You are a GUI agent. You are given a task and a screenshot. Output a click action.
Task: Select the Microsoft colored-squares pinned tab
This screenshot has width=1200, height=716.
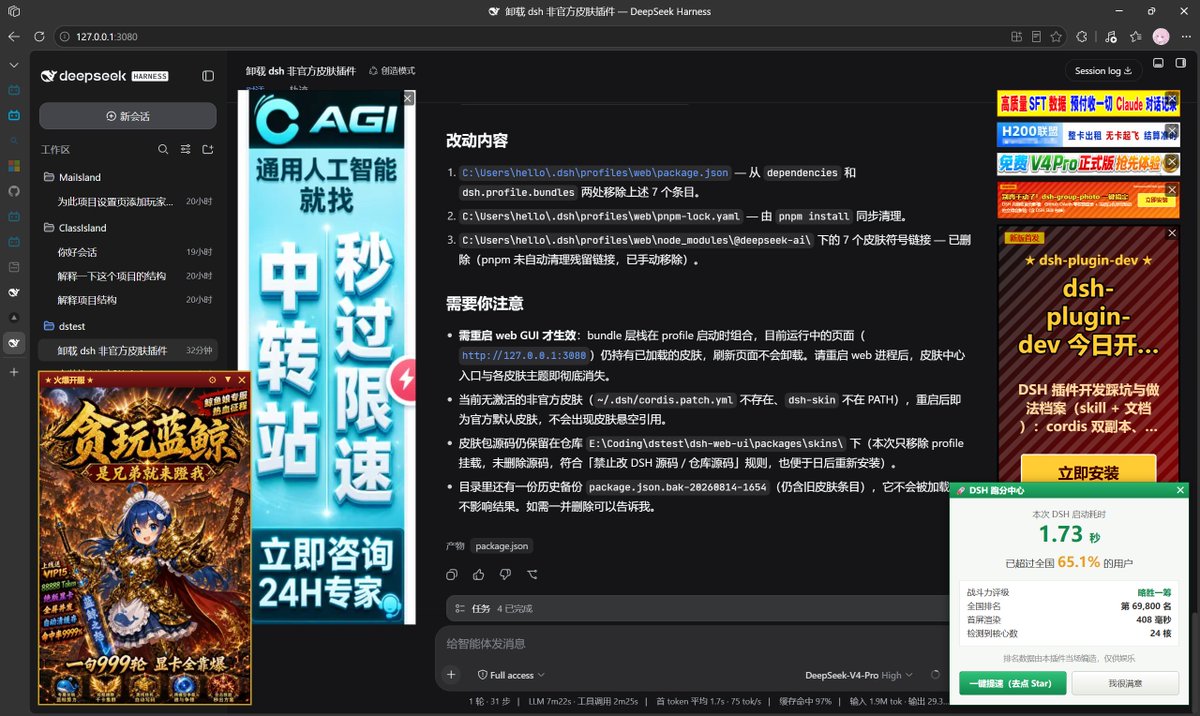(x=14, y=165)
